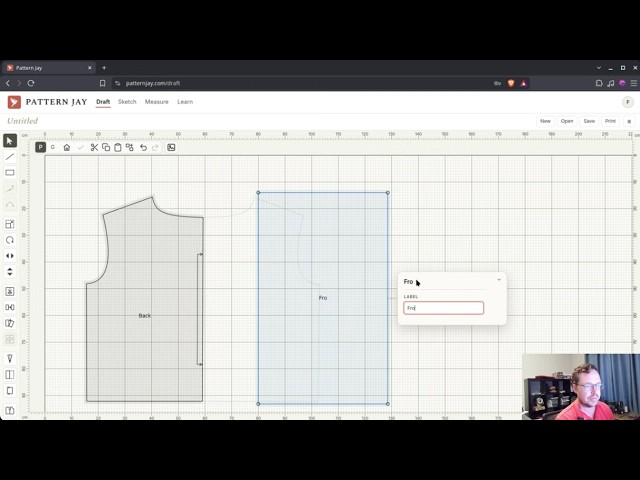Open the browser main menu
The width and height of the screenshot is (640, 480).
click(634, 83)
